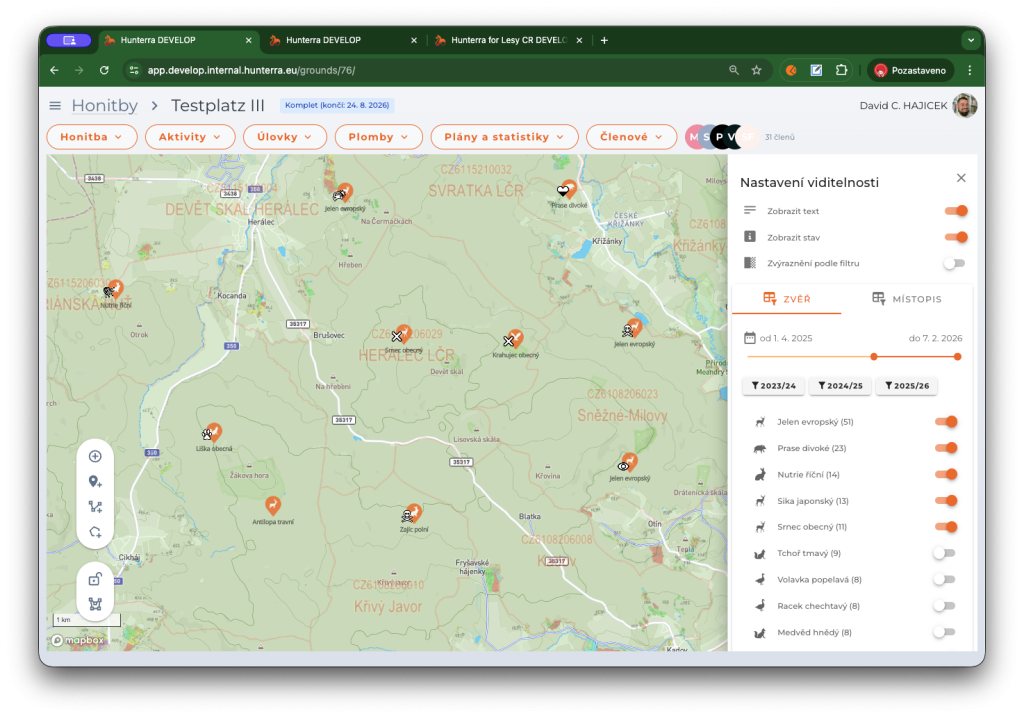
Task: Click the Honitby breadcrumb link
Action: click(x=104, y=106)
